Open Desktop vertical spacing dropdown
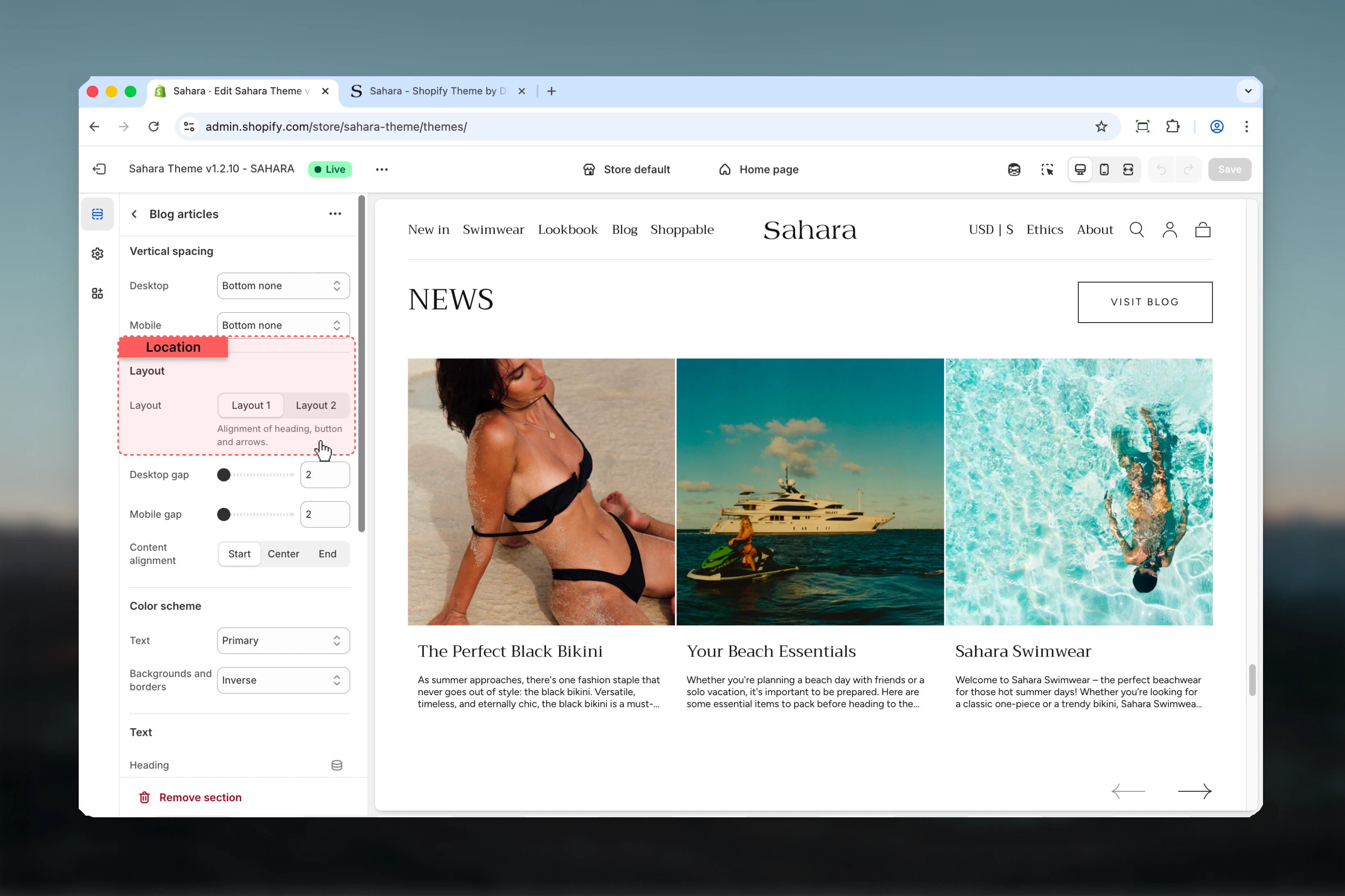 (283, 286)
